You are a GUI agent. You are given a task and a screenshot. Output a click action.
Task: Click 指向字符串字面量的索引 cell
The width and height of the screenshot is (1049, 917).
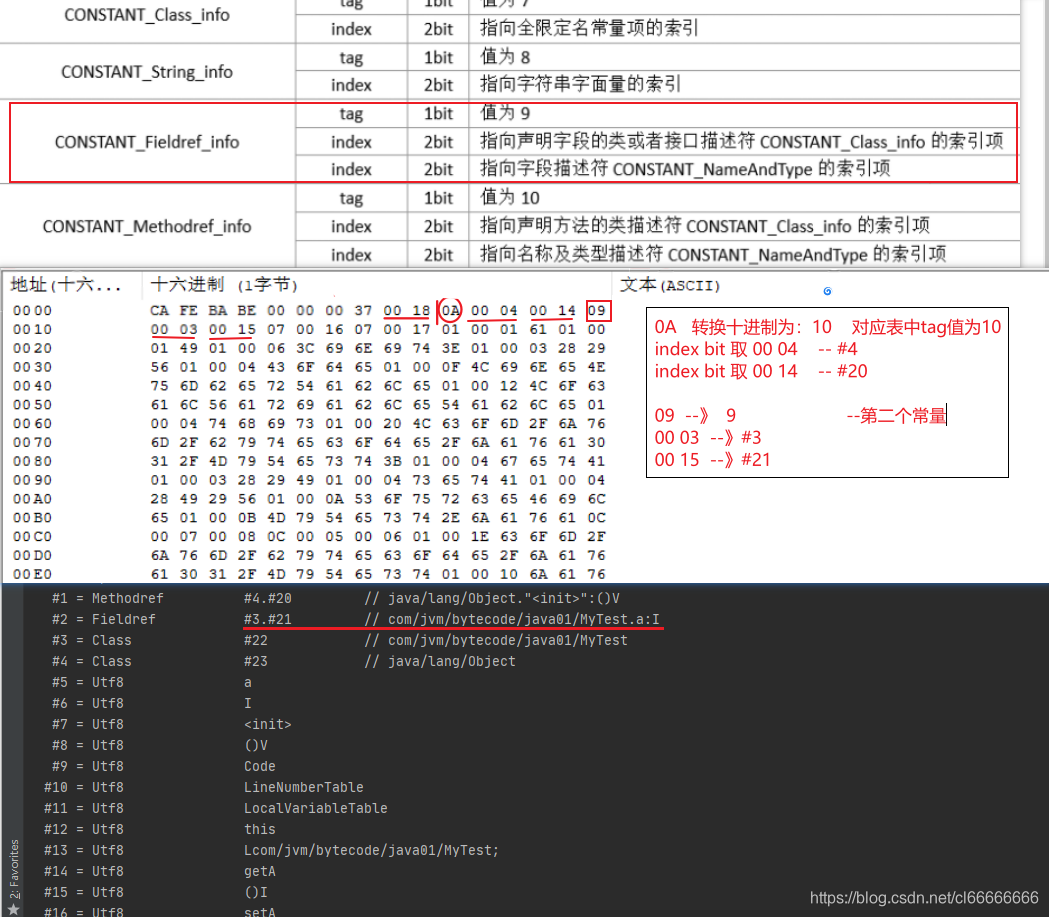744,85
